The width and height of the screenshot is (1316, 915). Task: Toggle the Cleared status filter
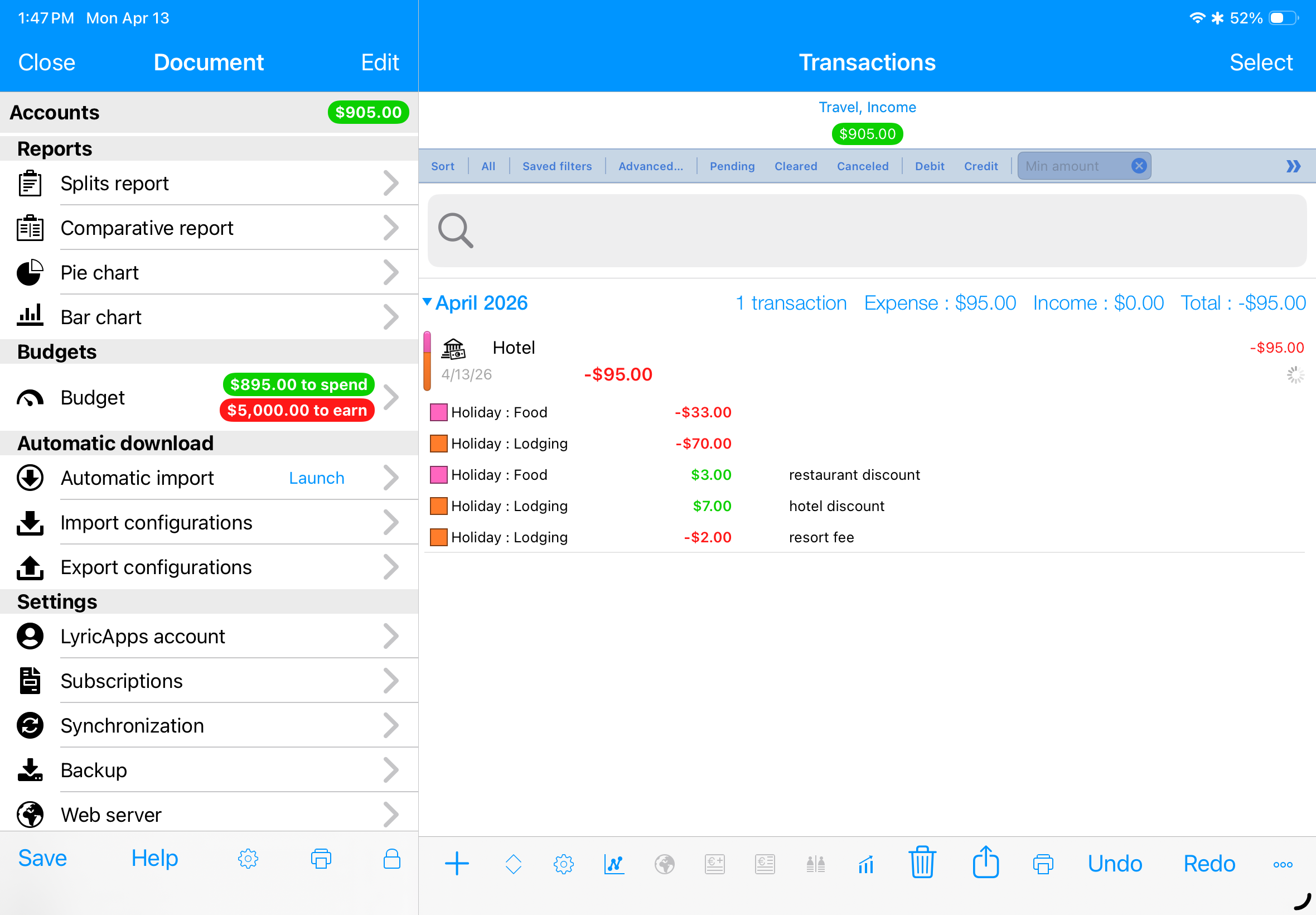pyautogui.click(x=795, y=166)
